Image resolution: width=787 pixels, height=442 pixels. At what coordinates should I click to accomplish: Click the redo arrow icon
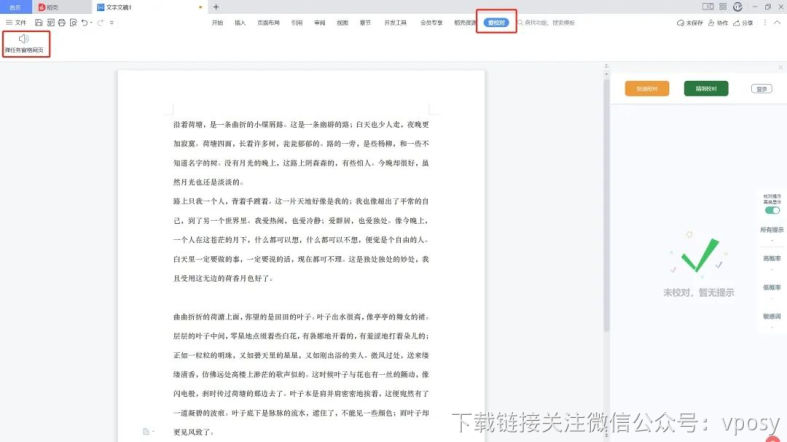[x=100, y=23]
